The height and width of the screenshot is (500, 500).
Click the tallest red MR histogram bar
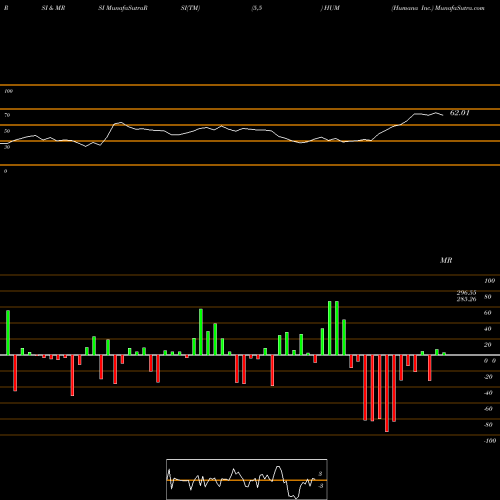click(387, 393)
